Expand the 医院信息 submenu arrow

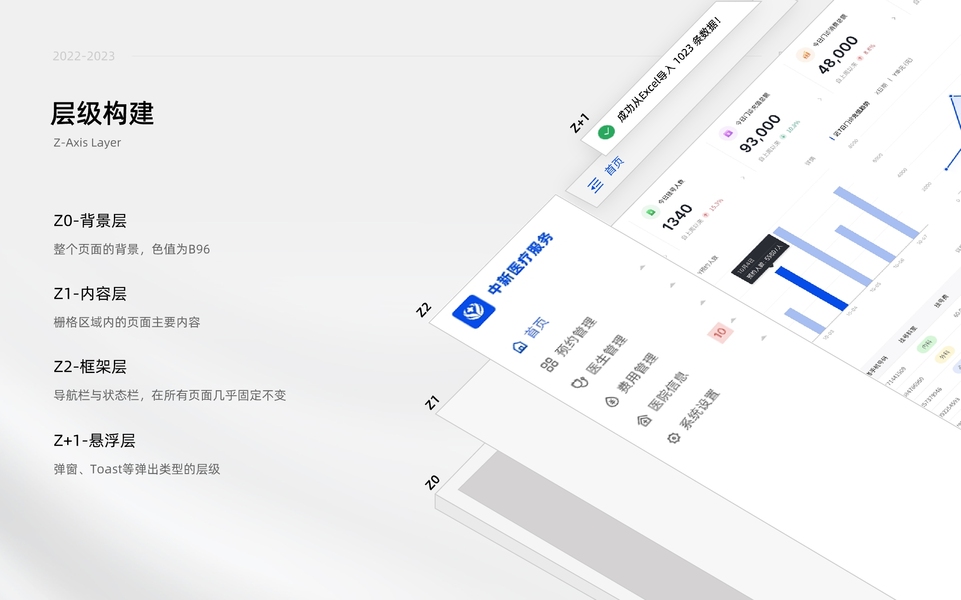[733, 320]
